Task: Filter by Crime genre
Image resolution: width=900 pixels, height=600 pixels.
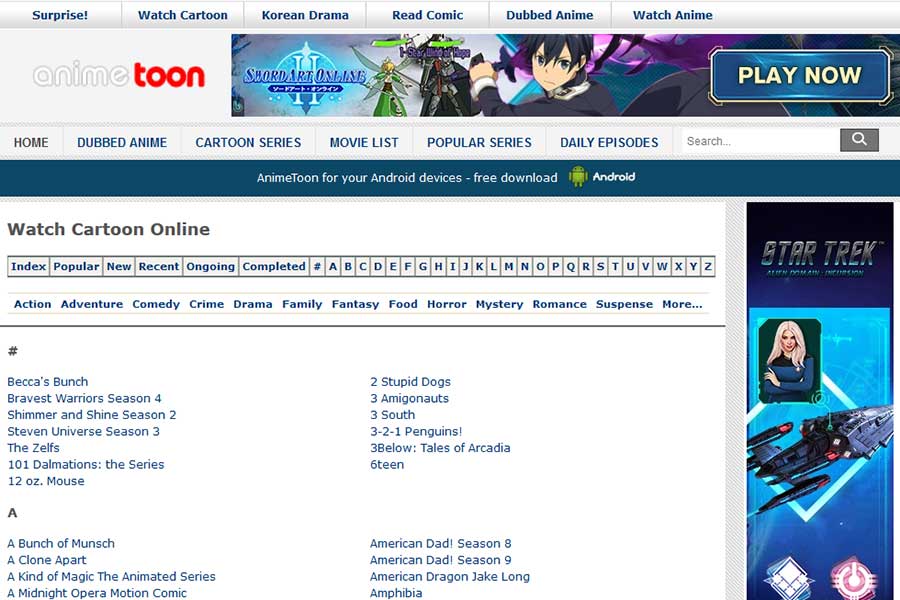Action: (207, 304)
